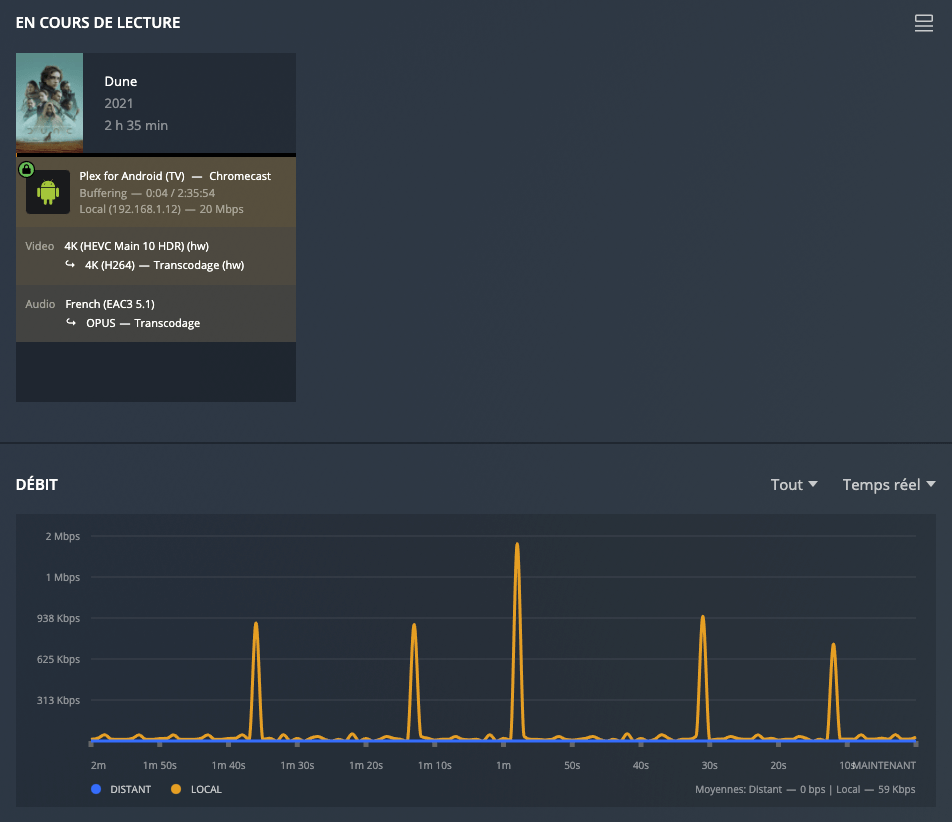Image resolution: width=952 pixels, height=822 pixels.
Task: Click the video transcode arrow icon
Action: coord(70,265)
